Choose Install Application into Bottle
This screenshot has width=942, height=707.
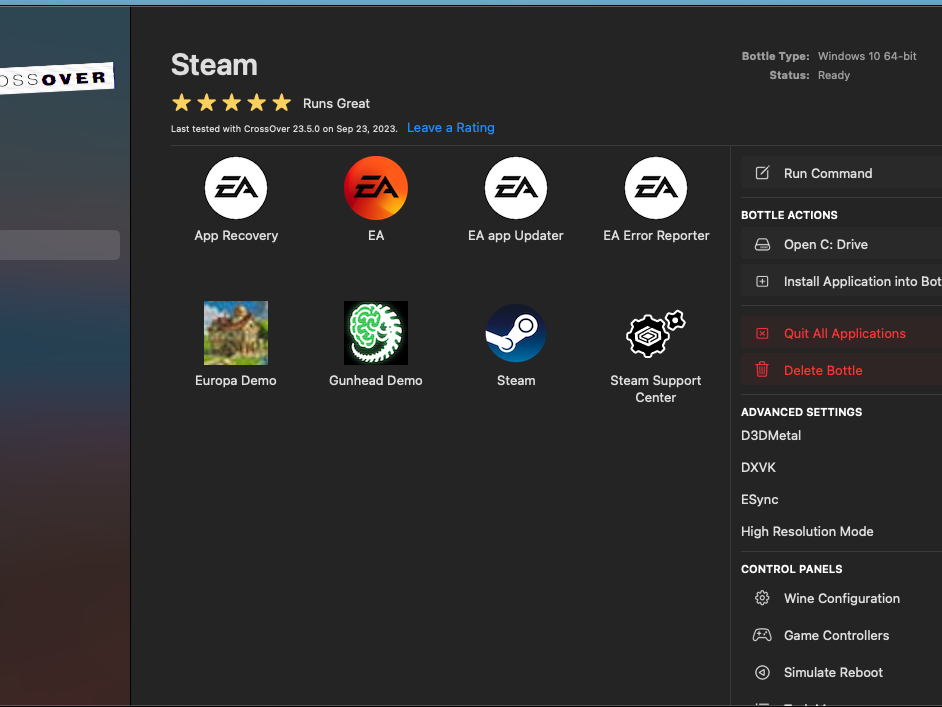click(x=841, y=281)
